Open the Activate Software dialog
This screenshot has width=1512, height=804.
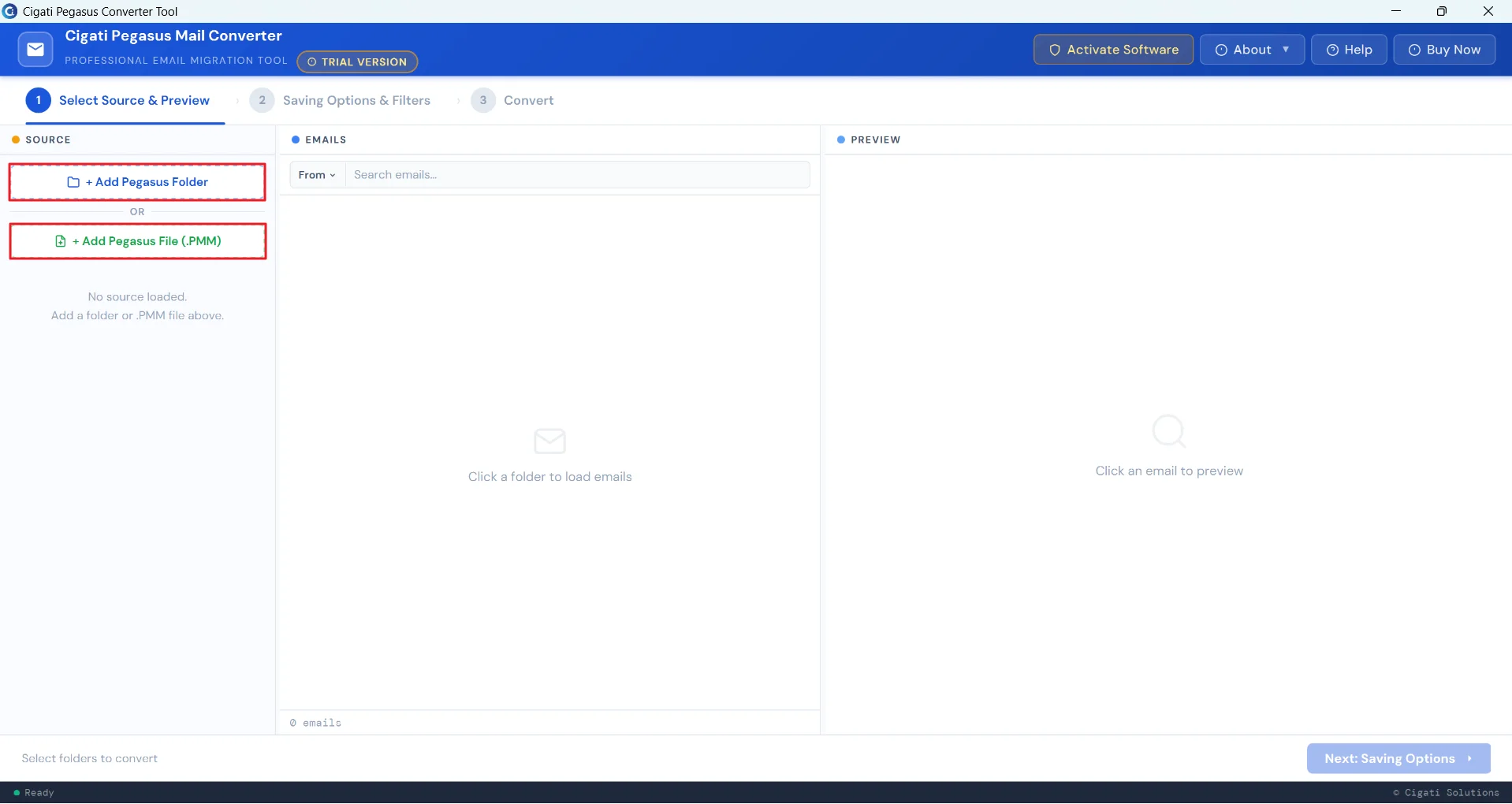[x=1113, y=50]
